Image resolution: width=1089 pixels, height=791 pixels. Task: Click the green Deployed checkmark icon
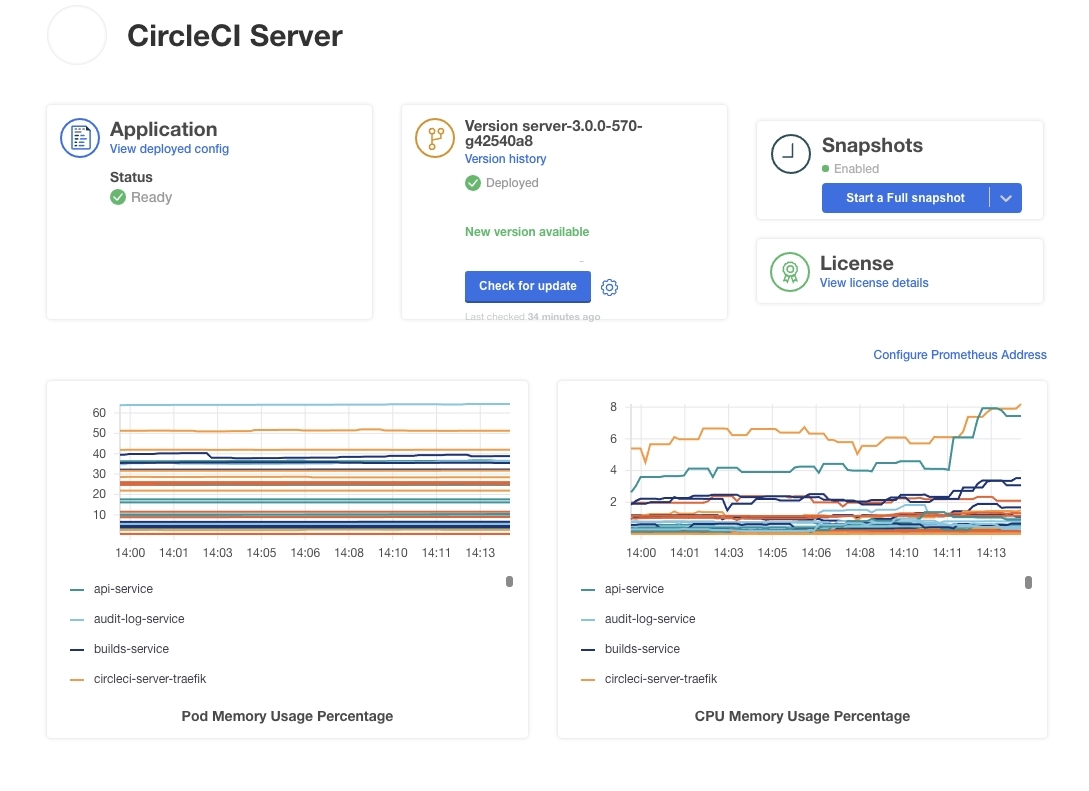[473, 183]
